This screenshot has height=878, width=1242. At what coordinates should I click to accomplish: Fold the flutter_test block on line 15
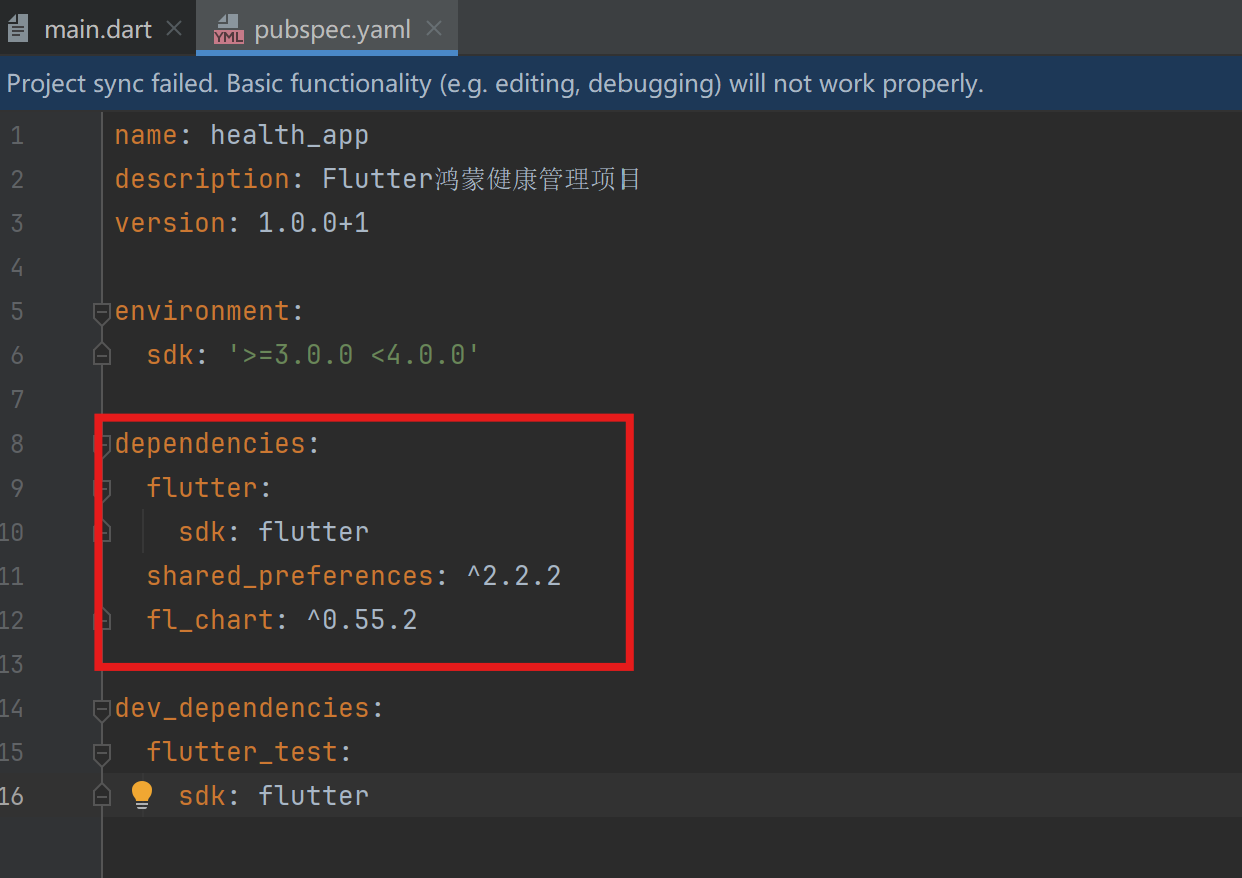pos(101,752)
